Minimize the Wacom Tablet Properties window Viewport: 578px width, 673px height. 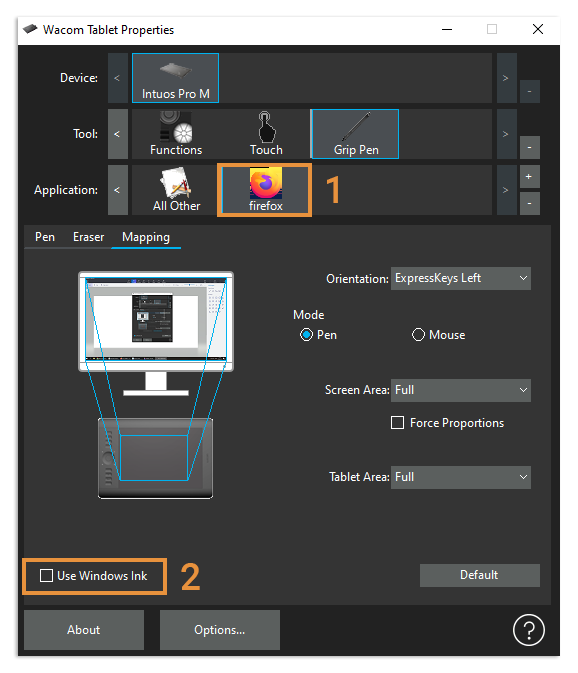(x=447, y=29)
